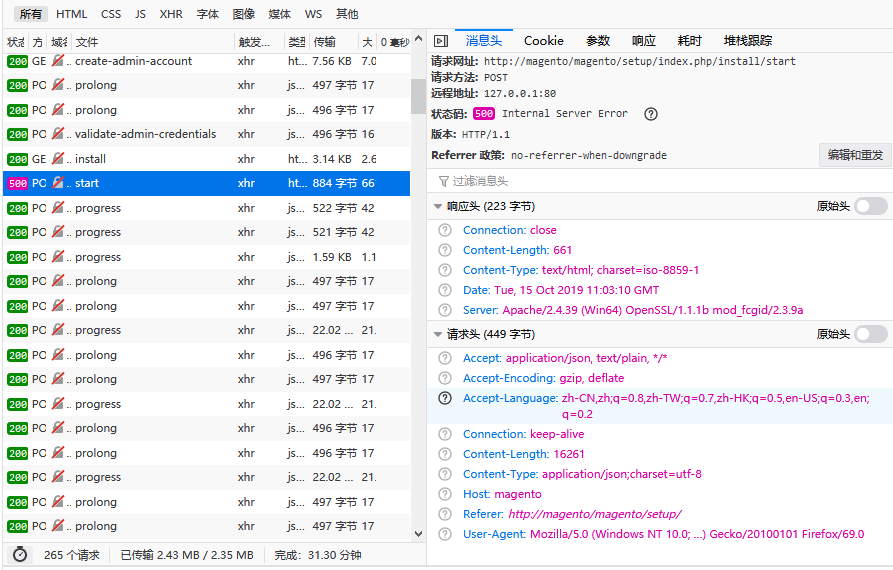893x570 pixels.
Task: Select the validate-admin-credentials request row
Action: pos(145,134)
